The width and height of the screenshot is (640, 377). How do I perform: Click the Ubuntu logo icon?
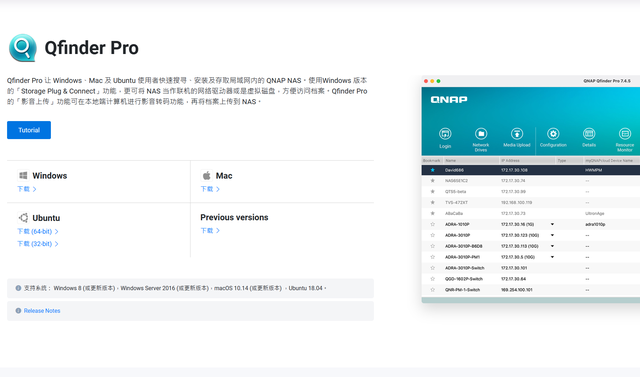click(x=23, y=217)
